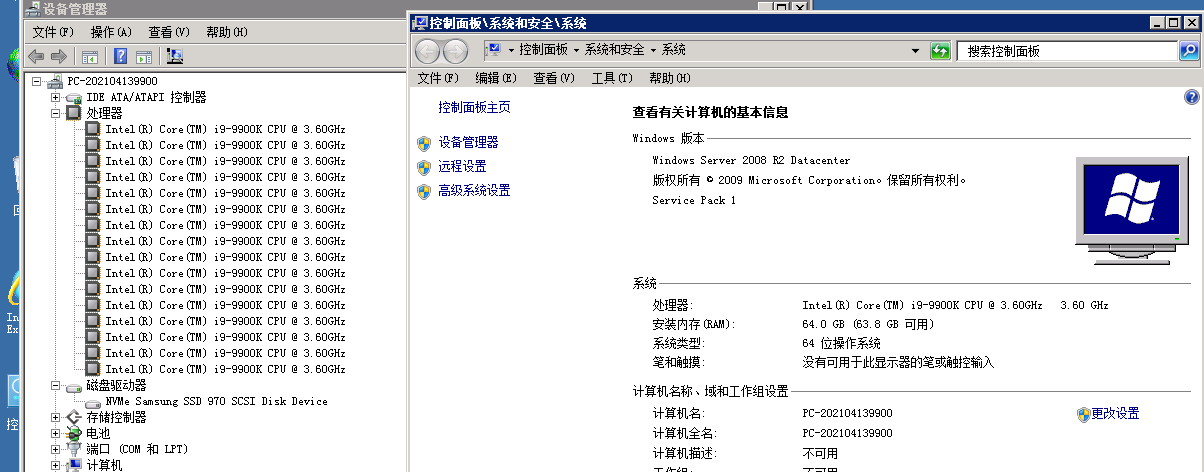Screen dimensions: 1204x472
Task: Click the shield icon next to 高级系统设置
Action: (x=424, y=191)
